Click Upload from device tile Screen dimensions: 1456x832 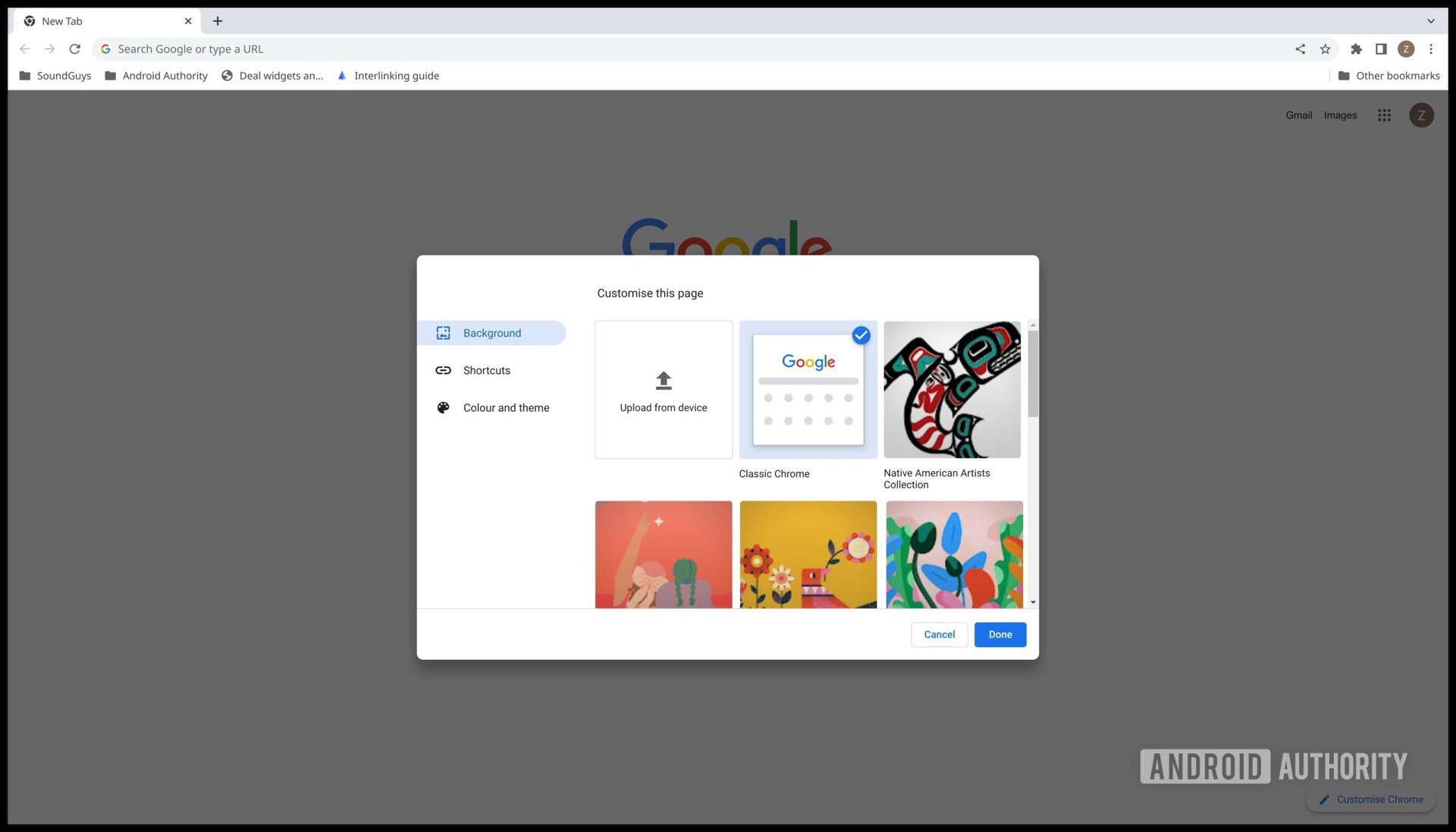coord(664,390)
